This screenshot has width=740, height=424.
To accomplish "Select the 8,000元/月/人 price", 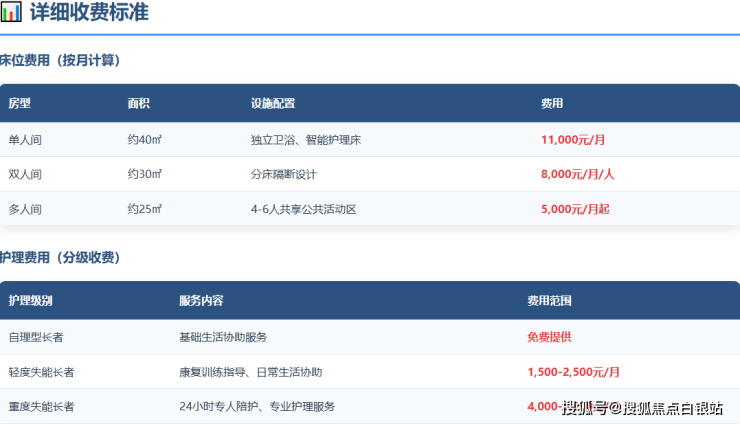I will [577, 174].
